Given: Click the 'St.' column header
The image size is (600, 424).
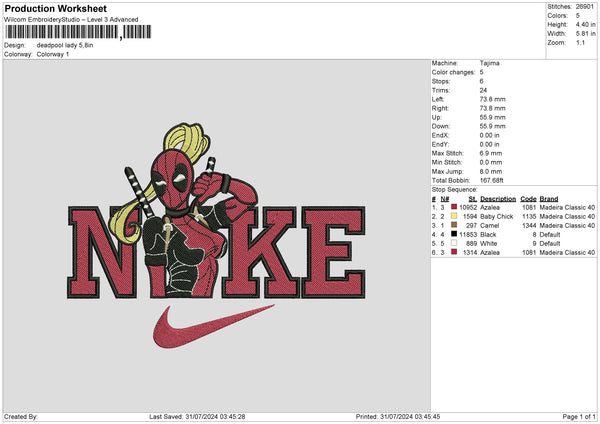Looking at the screenshot, I should coord(473,199).
